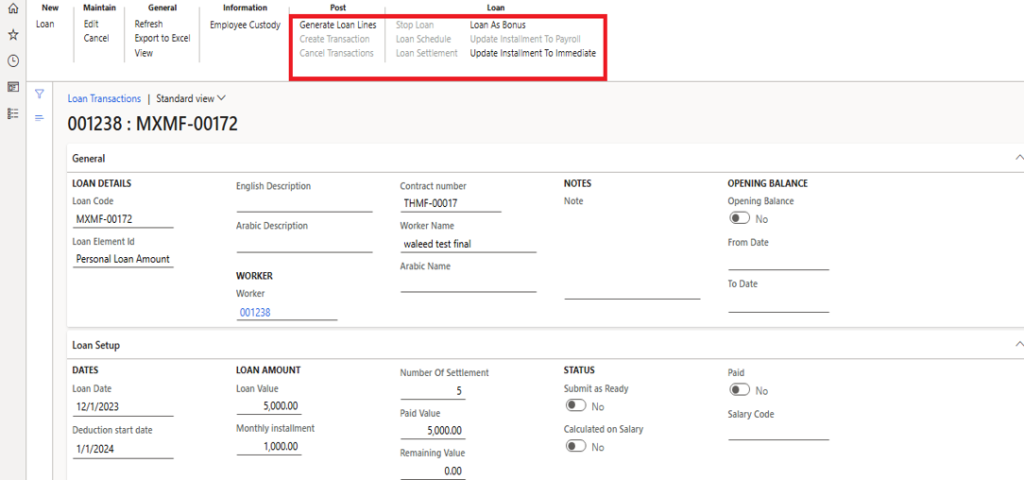Enable the Submit as Ready toggle

coord(576,406)
